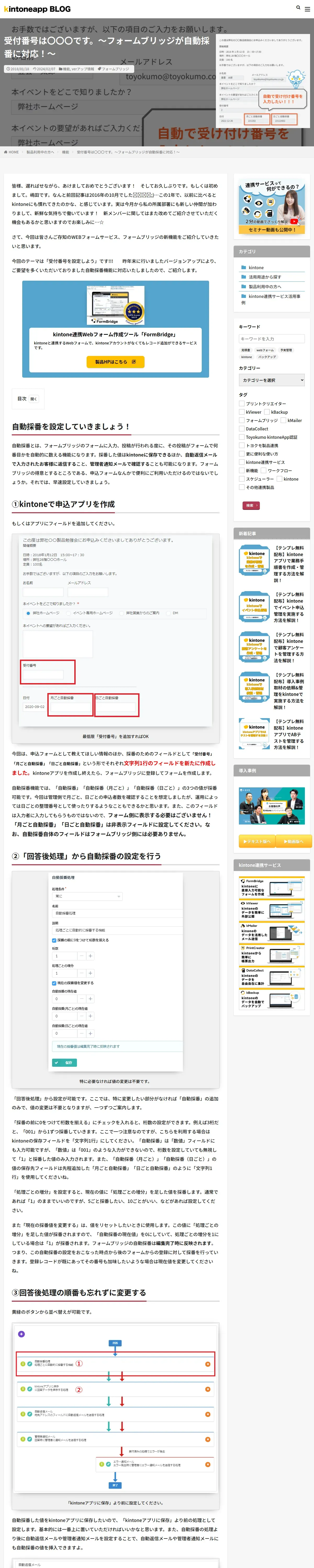Check the kViewer tag checkbox
The height and width of the screenshot is (1568, 314).
pyautogui.click(x=242, y=412)
